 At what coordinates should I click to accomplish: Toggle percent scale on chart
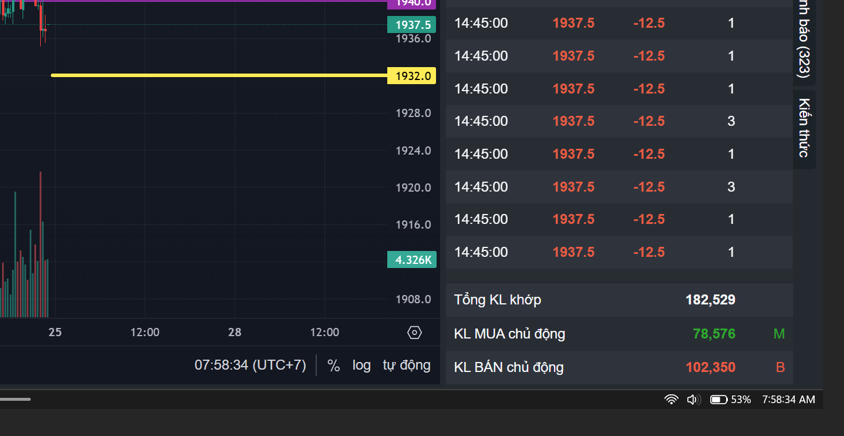pyautogui.click(x=334, y=365)
